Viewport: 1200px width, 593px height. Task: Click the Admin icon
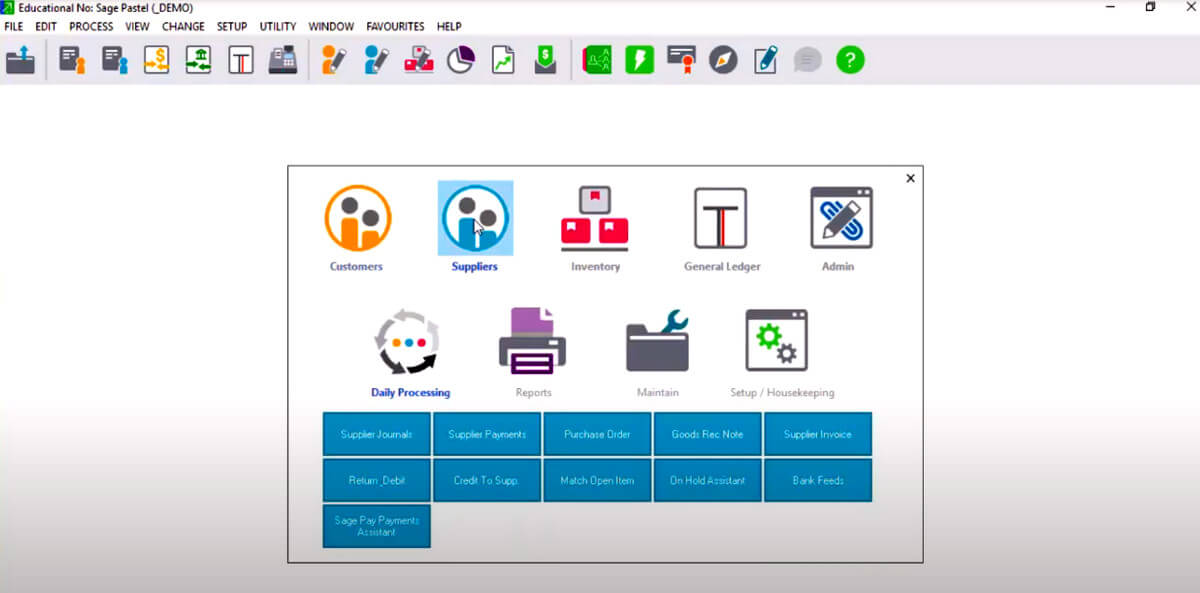(x=841, y=218)
